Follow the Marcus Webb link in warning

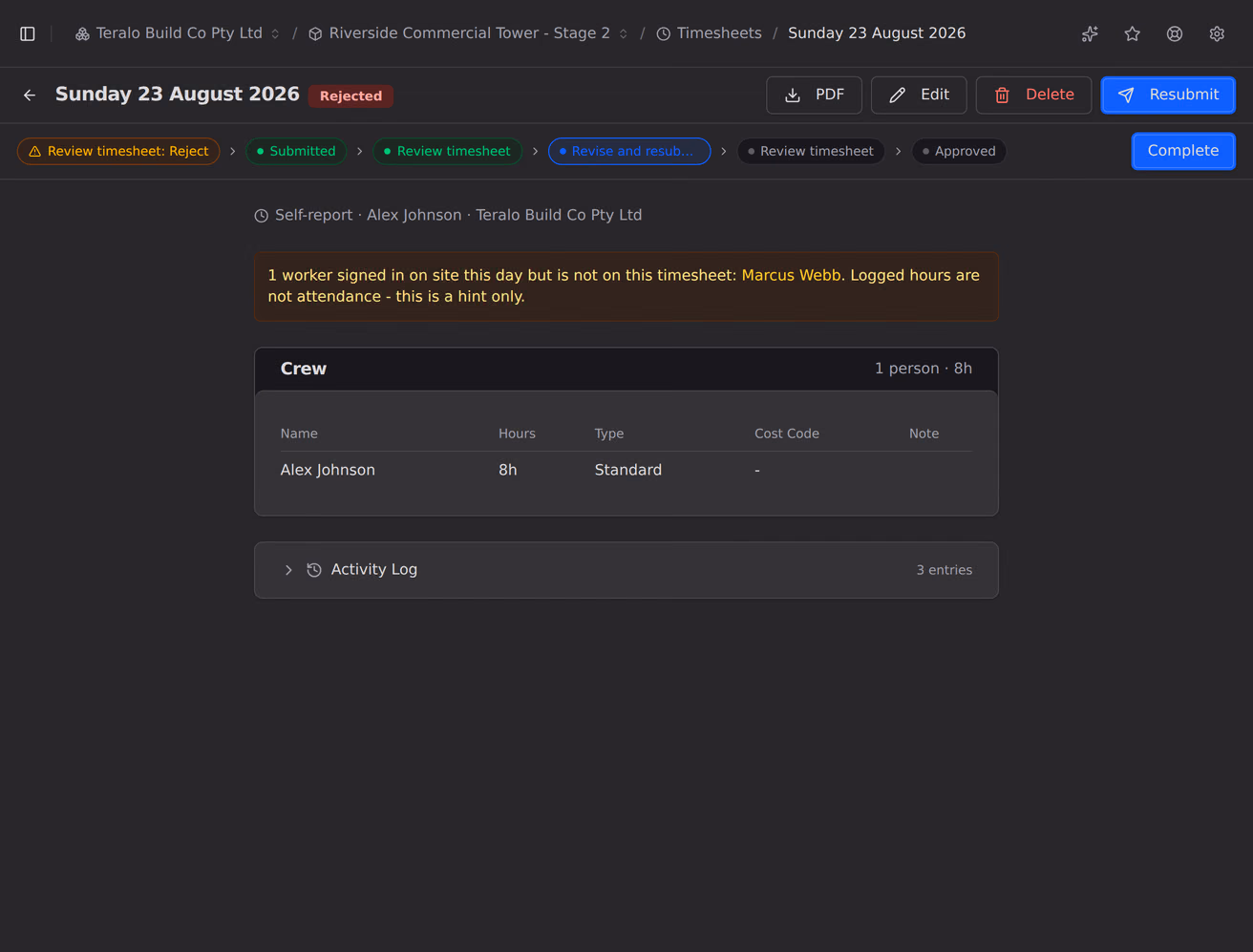[792, 275]
